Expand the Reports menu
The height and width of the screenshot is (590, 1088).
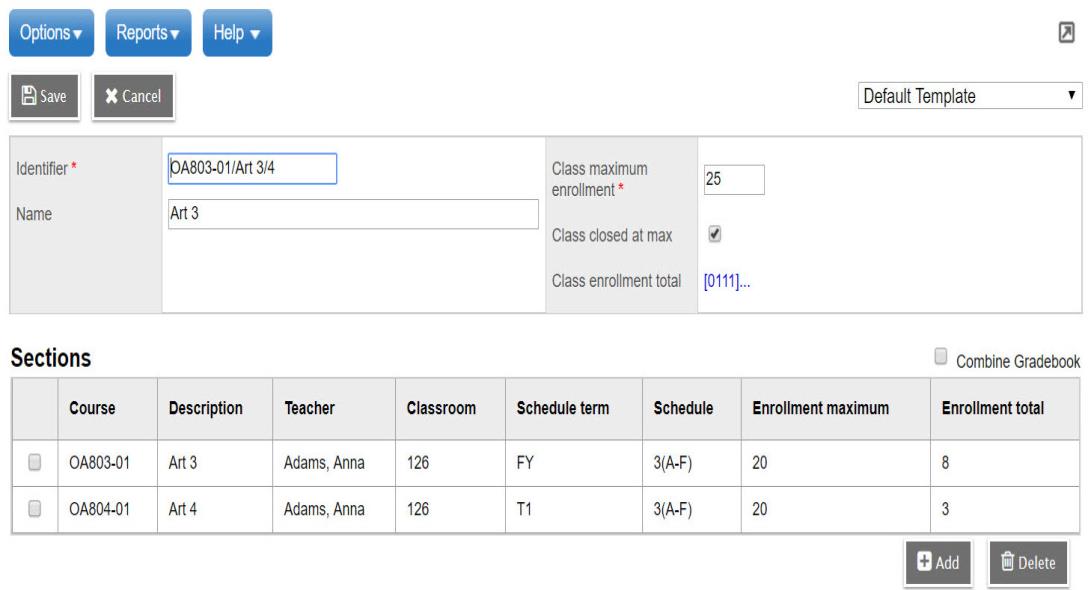(x=147, y=33)
